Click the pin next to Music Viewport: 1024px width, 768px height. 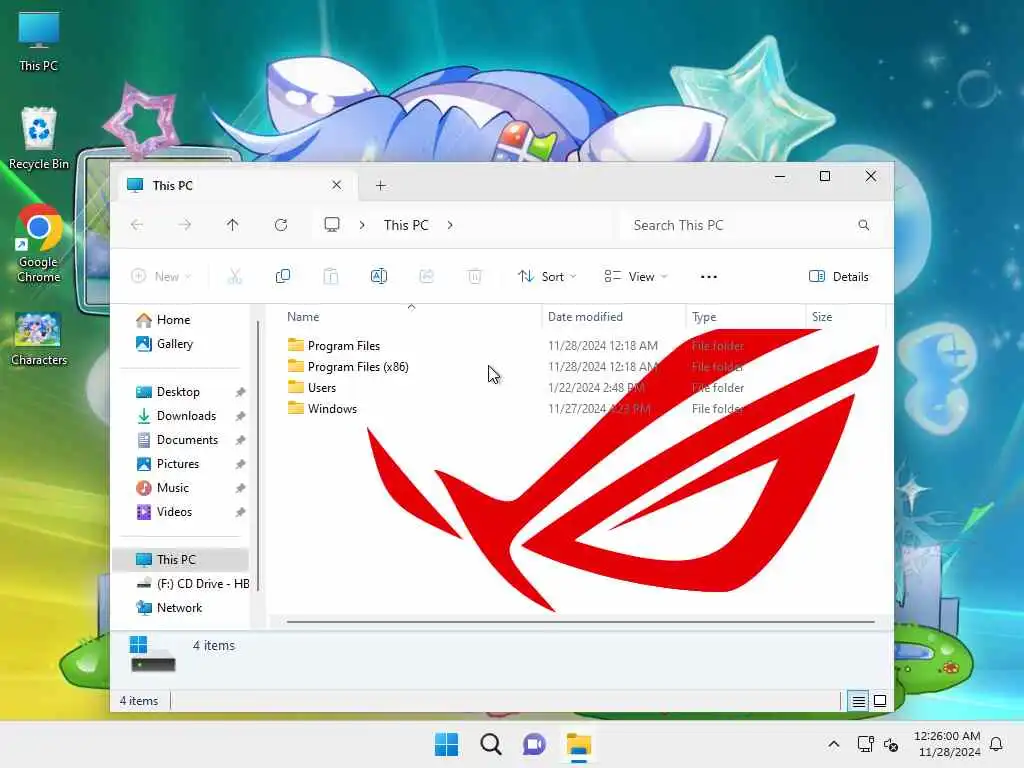240,488
